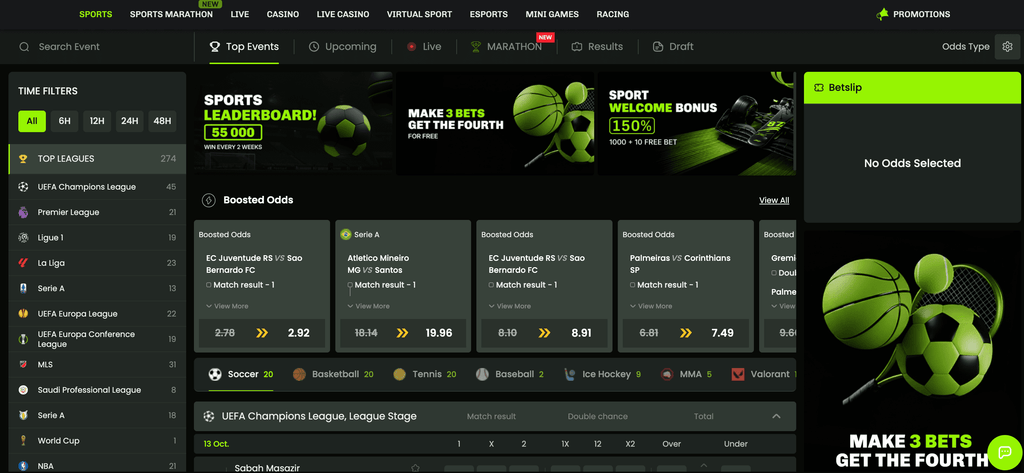
Task: Open the Top Events tab
Action: (244, 47)
